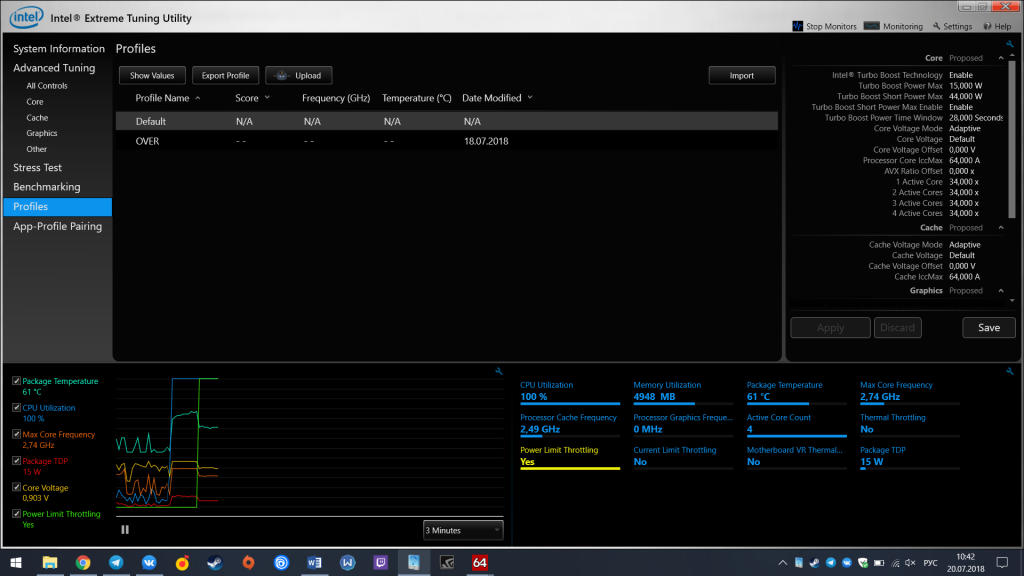Viewport: 1024px width, 576px height.
Task: Uncheck the Package Temperature checkbox
Action: pos(16,381)
